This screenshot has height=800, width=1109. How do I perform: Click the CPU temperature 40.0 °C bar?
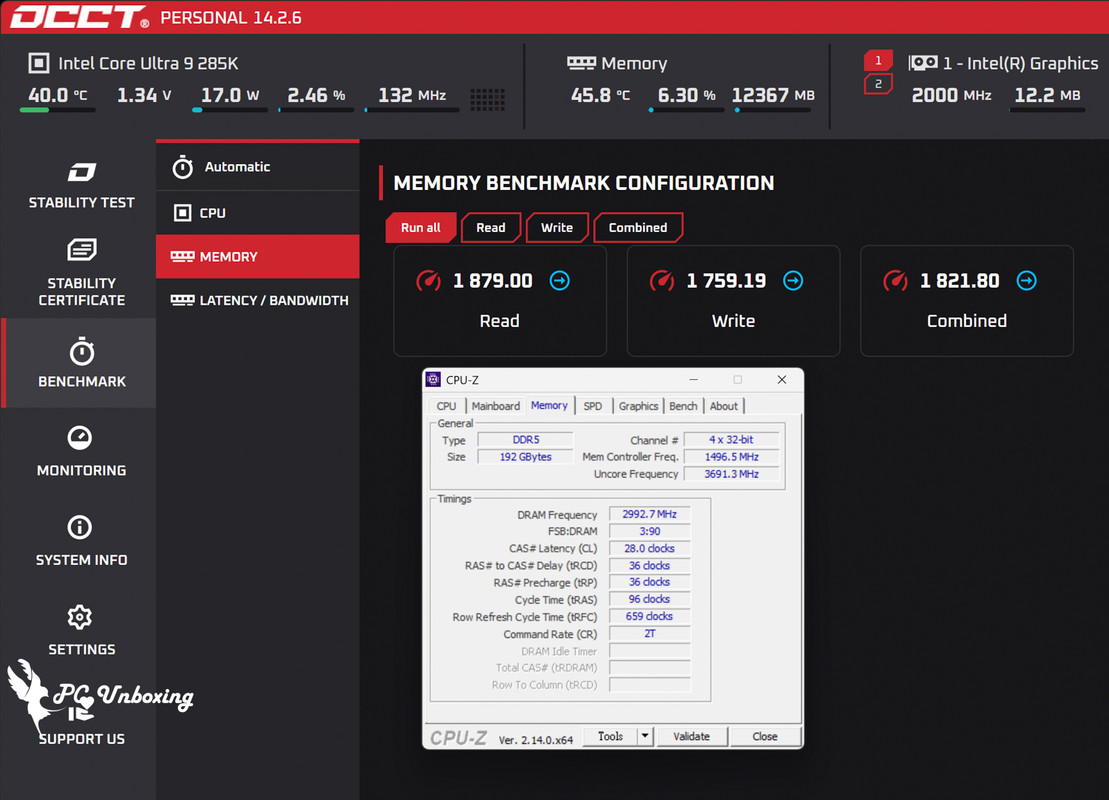(x=57, y=110)
